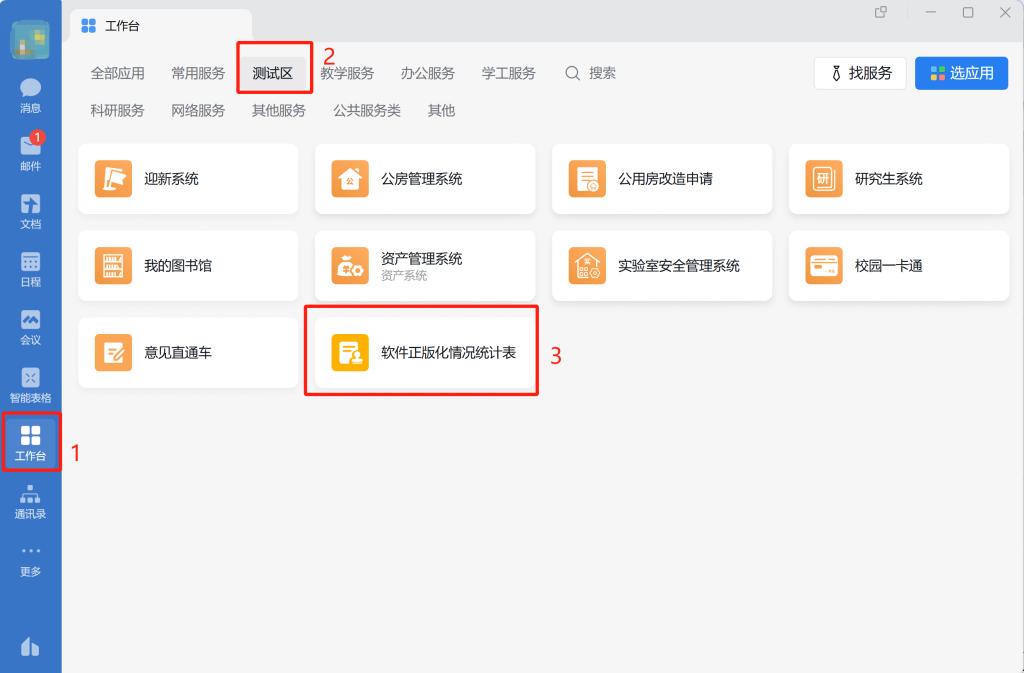This screenshot has height=673, width=1024.
Task: Click the blue 选应用 button
Action: (961, 73)
